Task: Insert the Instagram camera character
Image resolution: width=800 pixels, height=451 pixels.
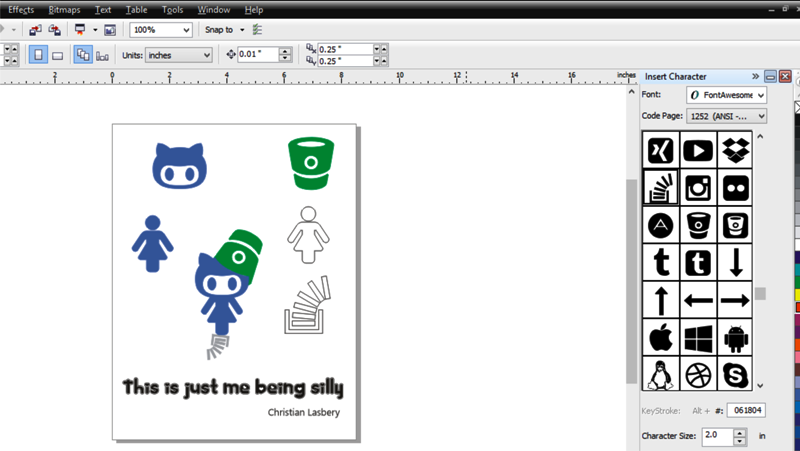Action: pyautogui.click(x=698, y=187)
